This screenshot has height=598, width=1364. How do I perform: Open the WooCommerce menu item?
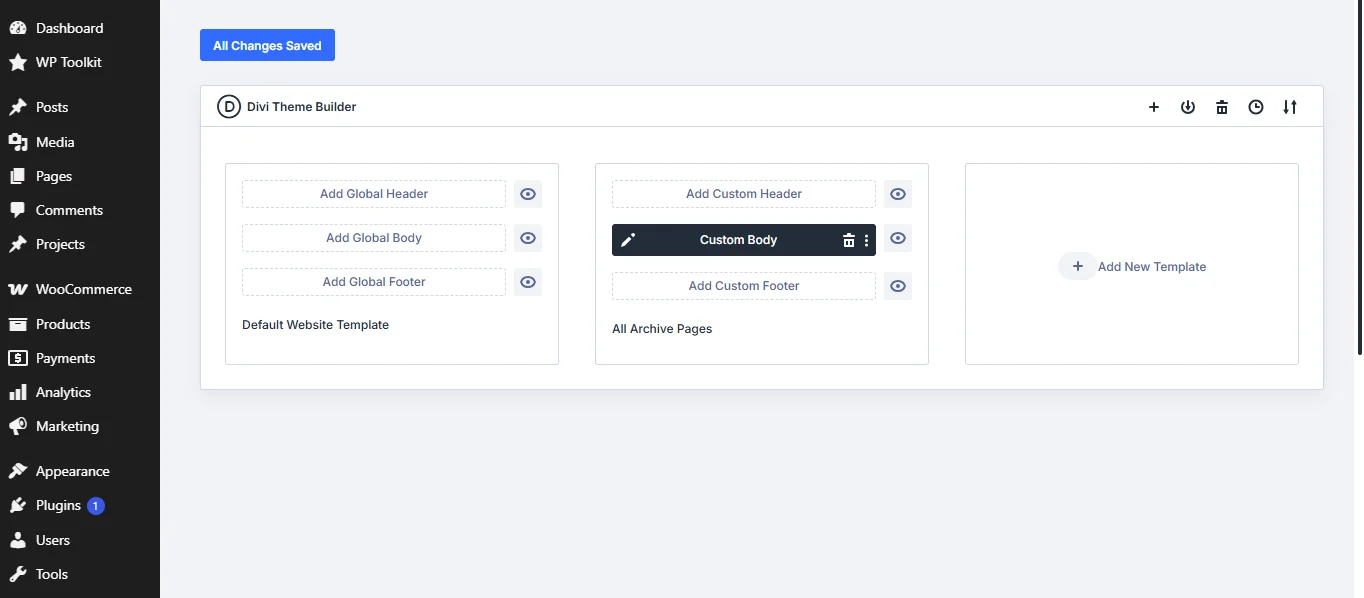[x=80, y=289]
